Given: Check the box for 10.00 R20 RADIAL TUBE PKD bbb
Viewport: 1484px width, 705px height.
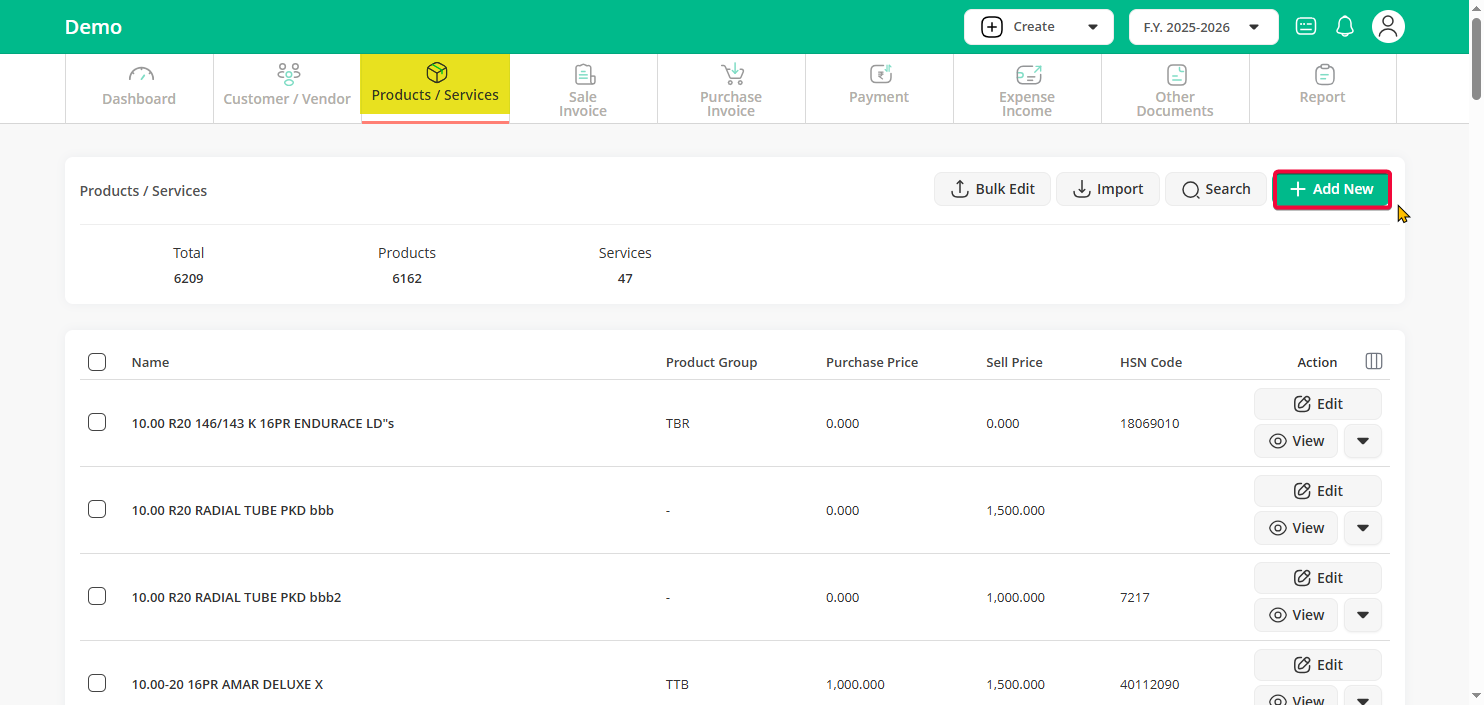Looking at the screenshot, I should click(97, 509).
